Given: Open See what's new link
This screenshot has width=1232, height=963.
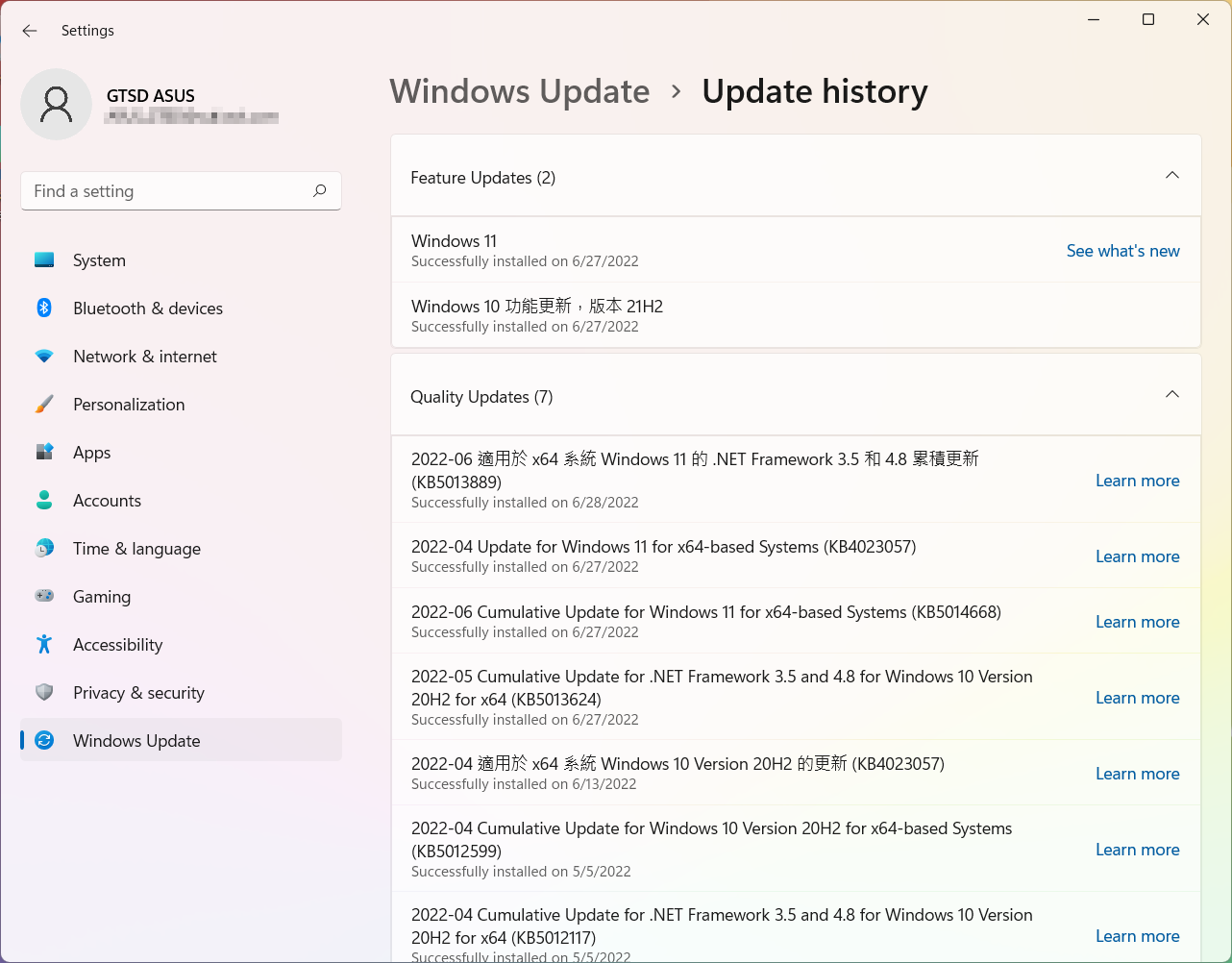Looking at the screenshot, I should (x=1122, y=251).
